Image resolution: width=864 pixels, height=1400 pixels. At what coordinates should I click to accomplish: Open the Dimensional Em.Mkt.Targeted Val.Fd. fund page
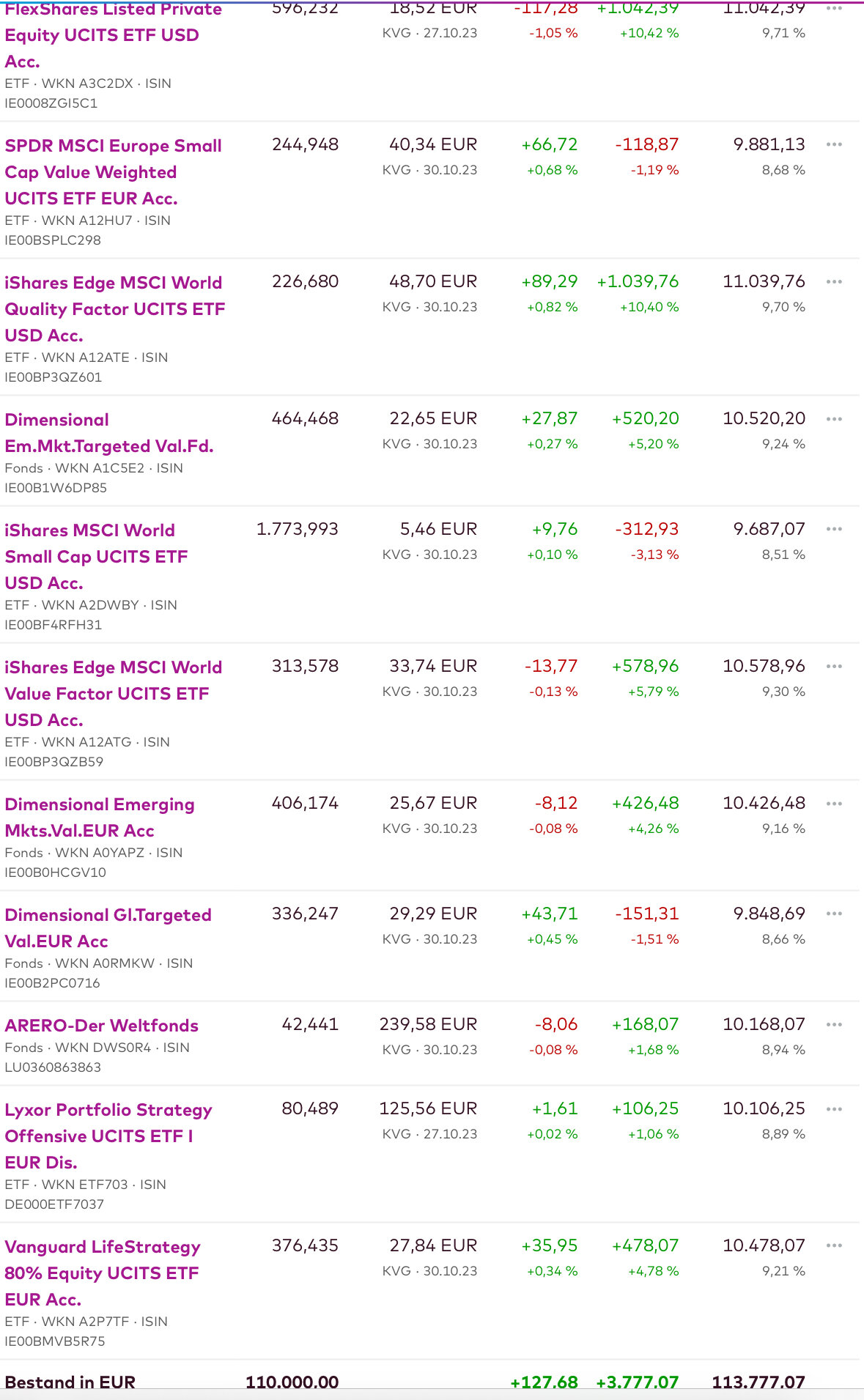[108, 433]
